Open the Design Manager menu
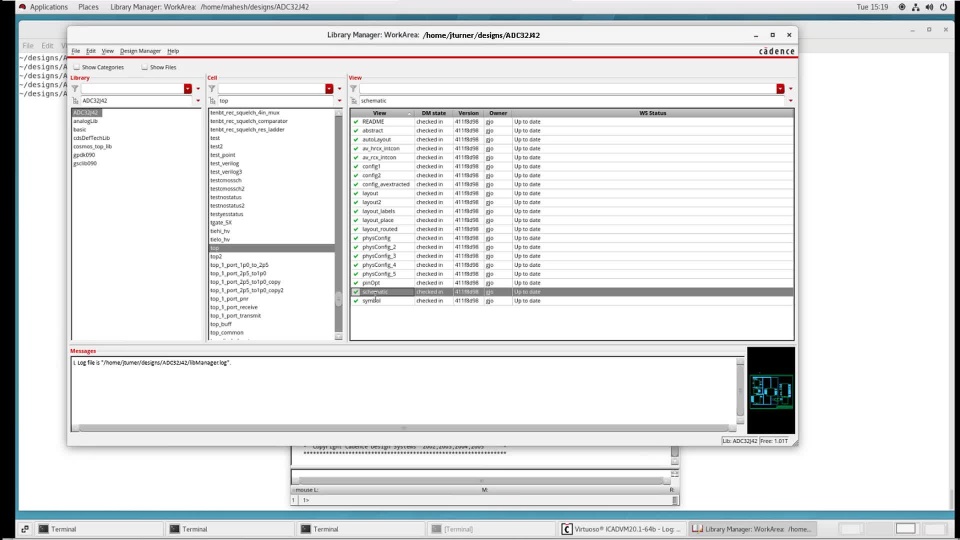The image size is (960, 540). [140, 51]
